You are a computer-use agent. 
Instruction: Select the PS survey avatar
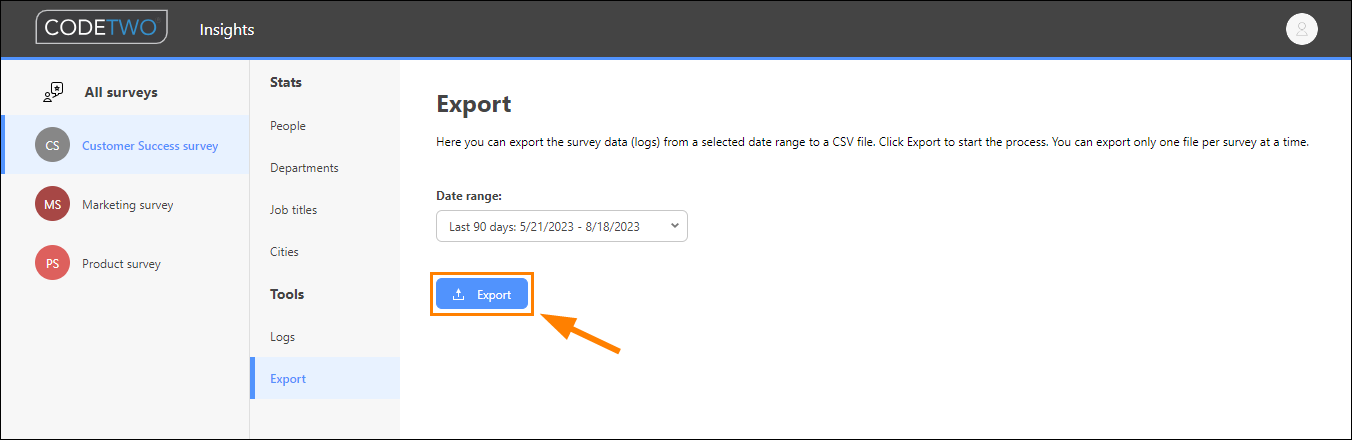(x=52, y=263)
